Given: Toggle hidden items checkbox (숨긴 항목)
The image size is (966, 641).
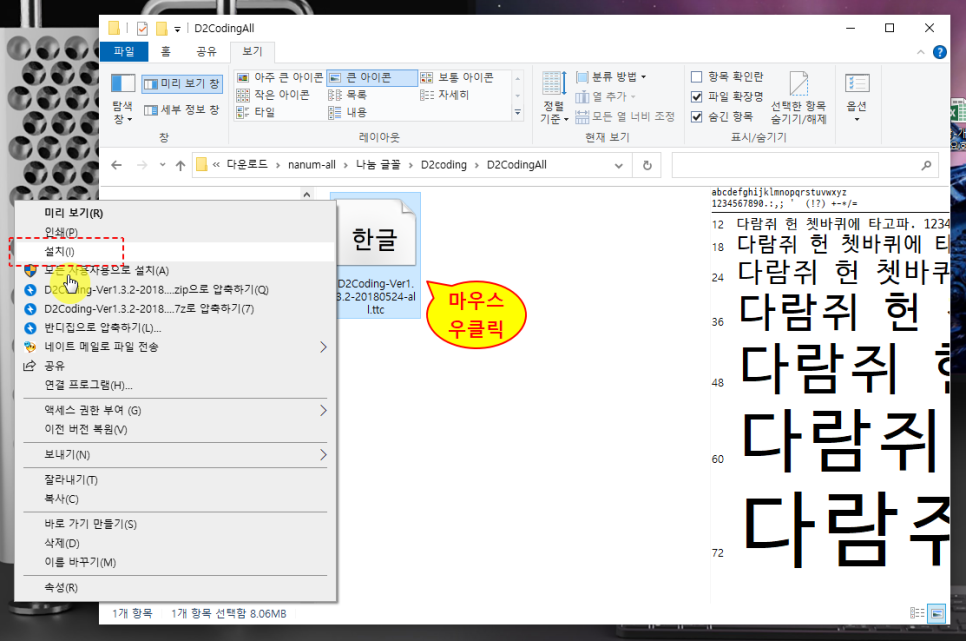Looking at the screenshot, I should (722, 116).
